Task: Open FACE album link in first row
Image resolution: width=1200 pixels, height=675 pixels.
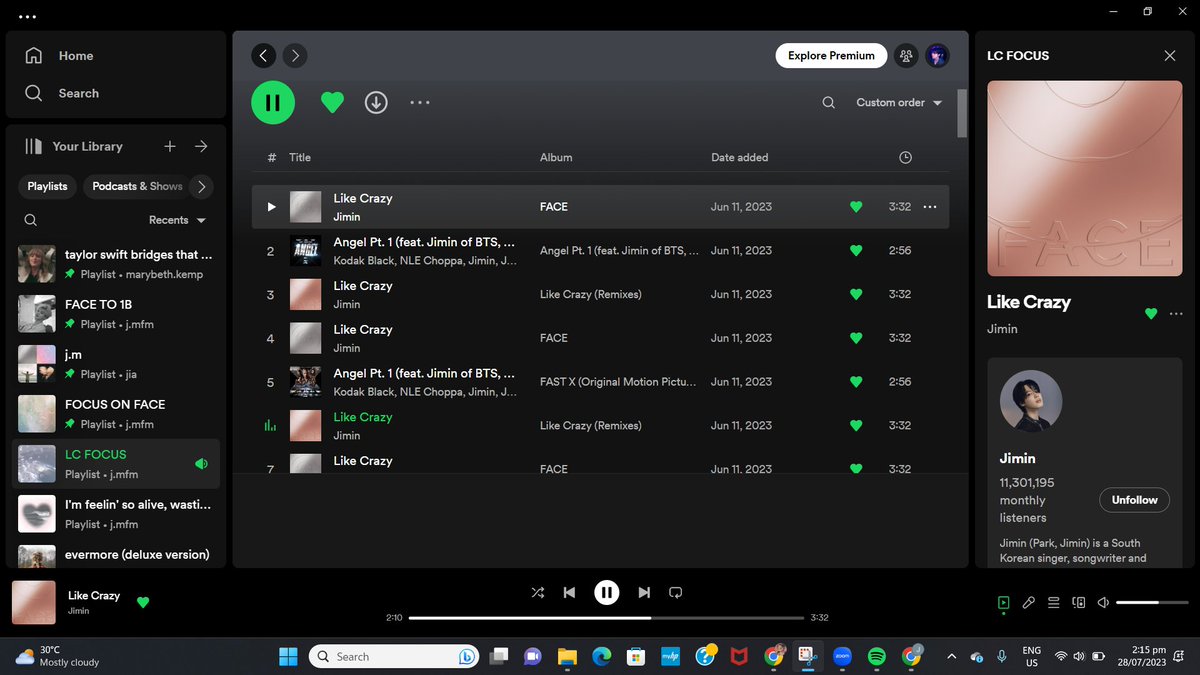Action: [554, 207]
